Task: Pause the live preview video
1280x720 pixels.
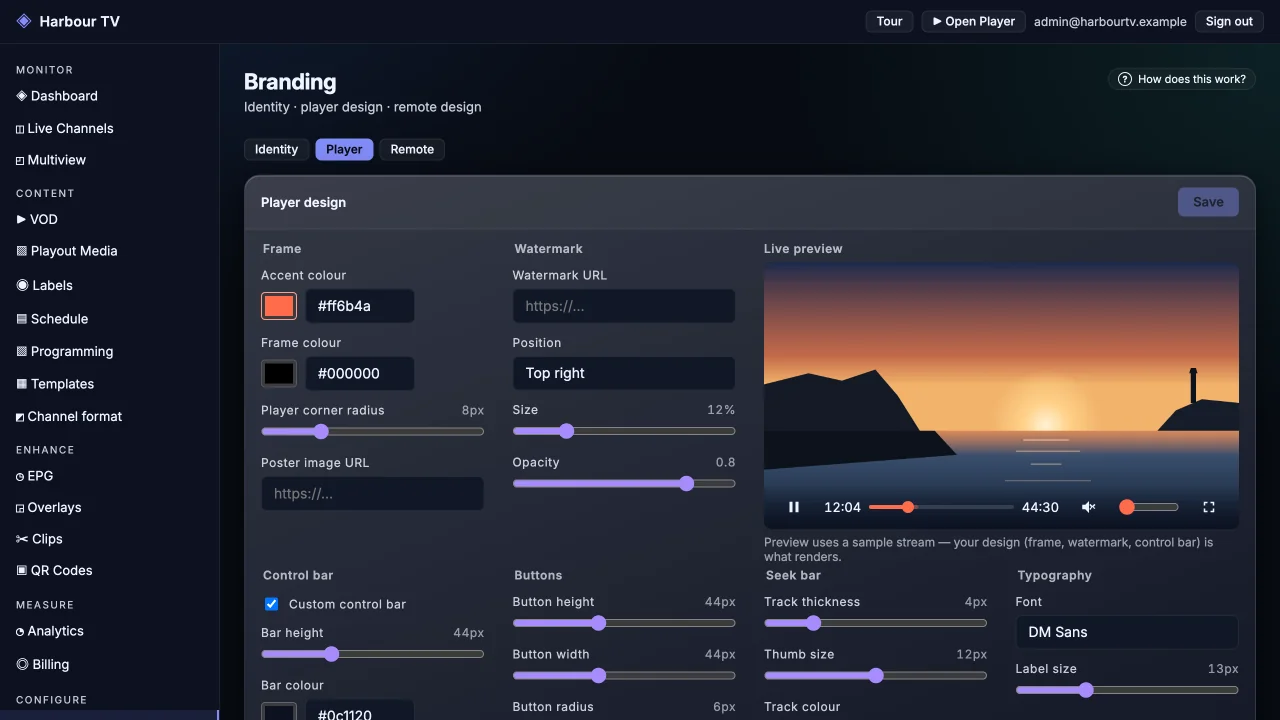Action: (794, 507)
